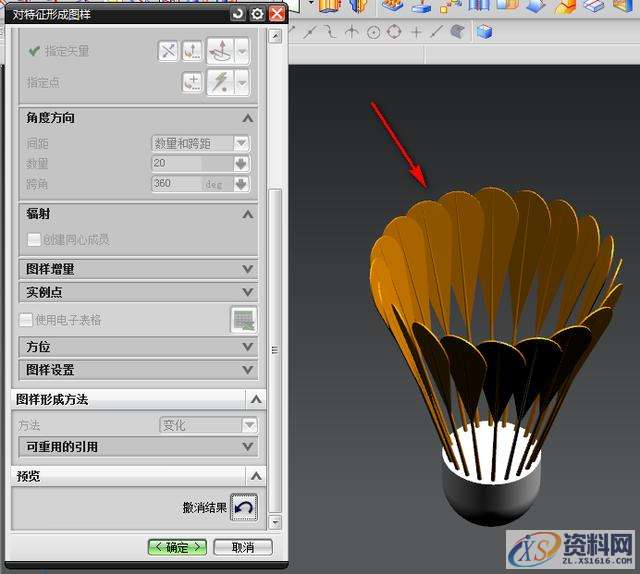This screenshot has height=574, width=640.
Task: Click into the 数量 input field
Action: coord(190,164)
